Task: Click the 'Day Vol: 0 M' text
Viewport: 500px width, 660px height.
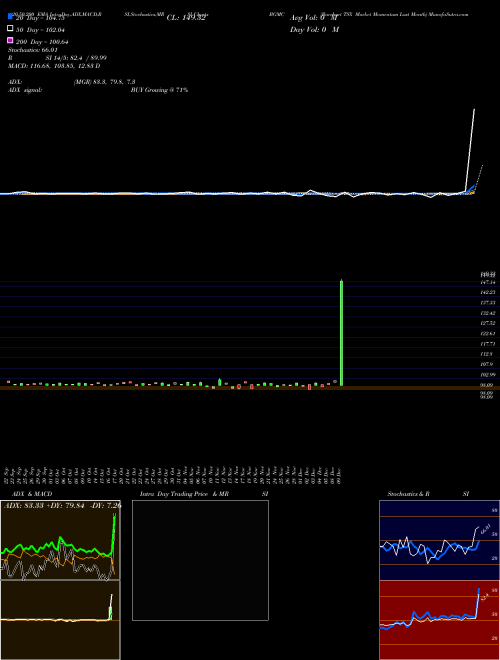Action: (x=314, y=30)
